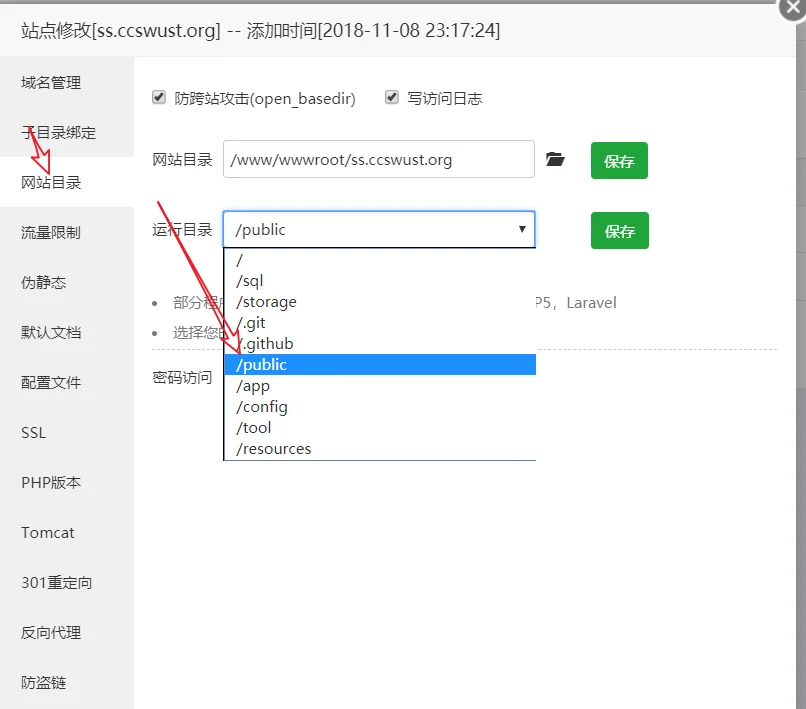806x709 pixels.
Task: Click the 密码访问 label
Action: point(182,377)
